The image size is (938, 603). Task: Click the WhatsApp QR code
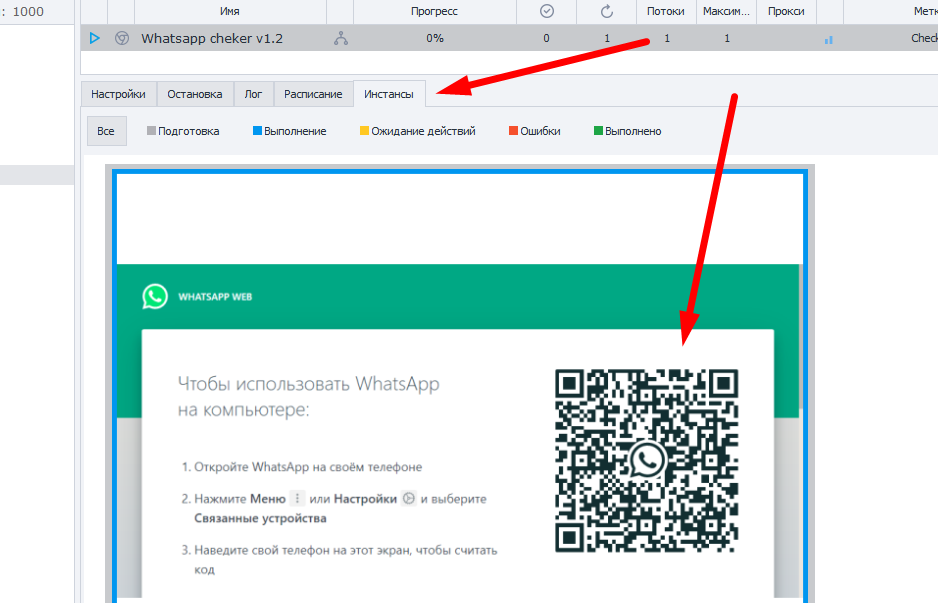(x=647, y=461)
